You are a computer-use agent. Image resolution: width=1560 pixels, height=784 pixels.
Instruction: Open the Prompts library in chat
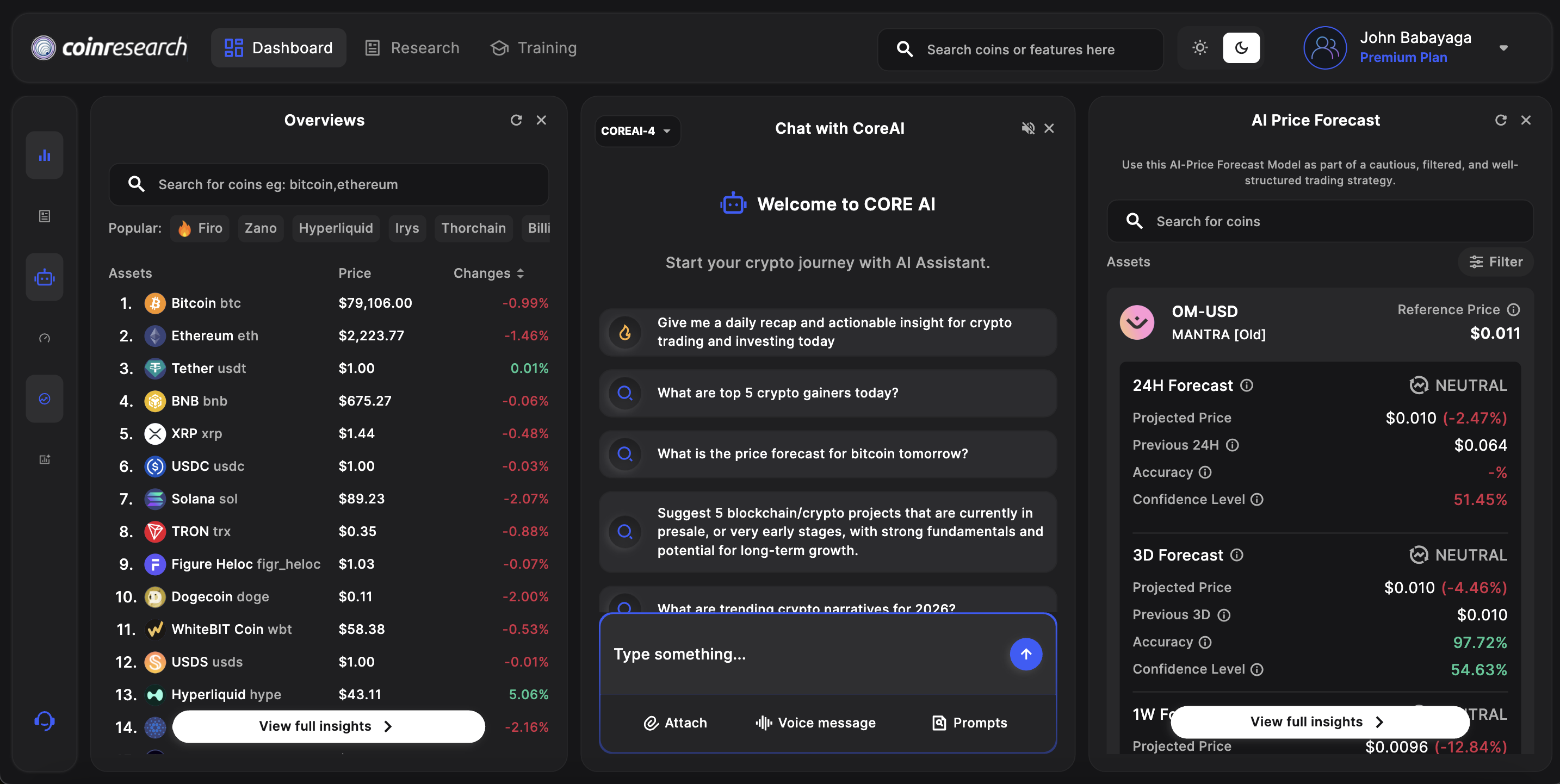[969, 723]
